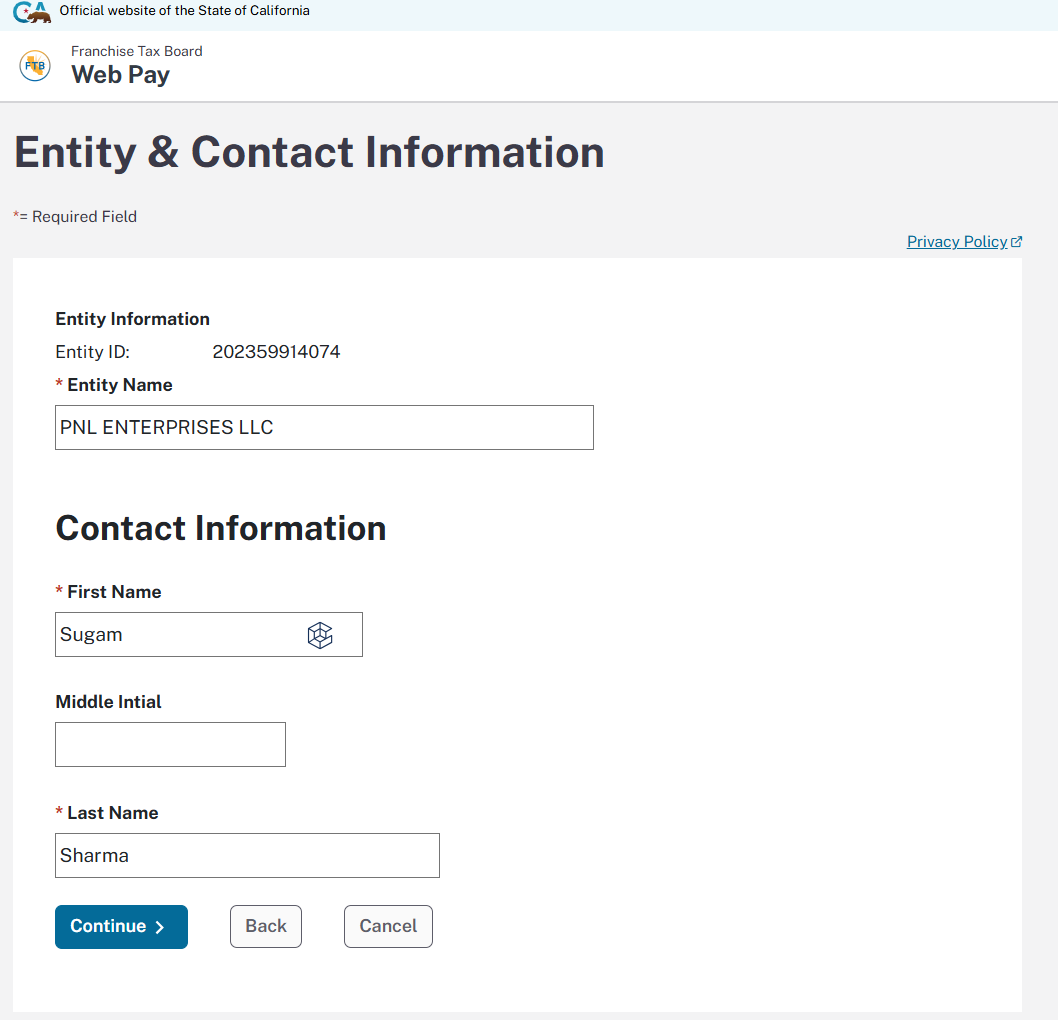Click the autofill icon in First Name field
Viewport: 1058px width, 1020px height.
(x=319, y=635)
